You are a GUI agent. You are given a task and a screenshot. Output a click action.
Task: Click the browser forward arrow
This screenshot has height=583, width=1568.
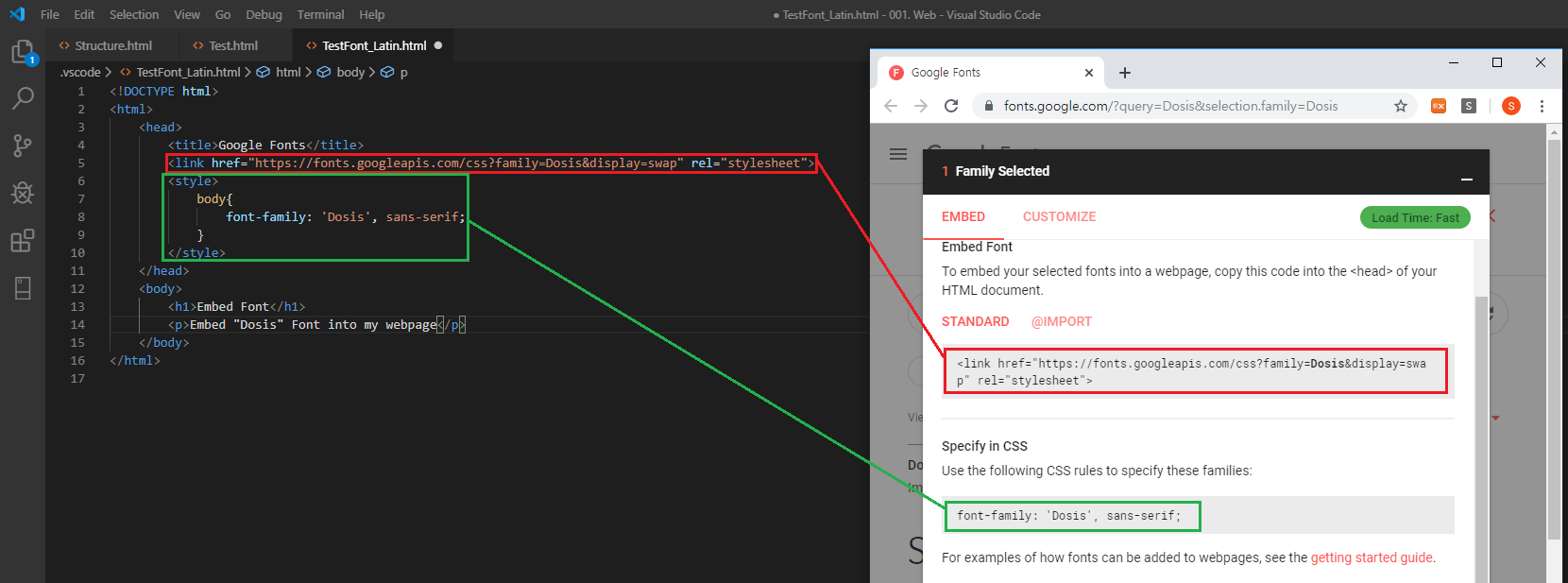tap(921, 106)
